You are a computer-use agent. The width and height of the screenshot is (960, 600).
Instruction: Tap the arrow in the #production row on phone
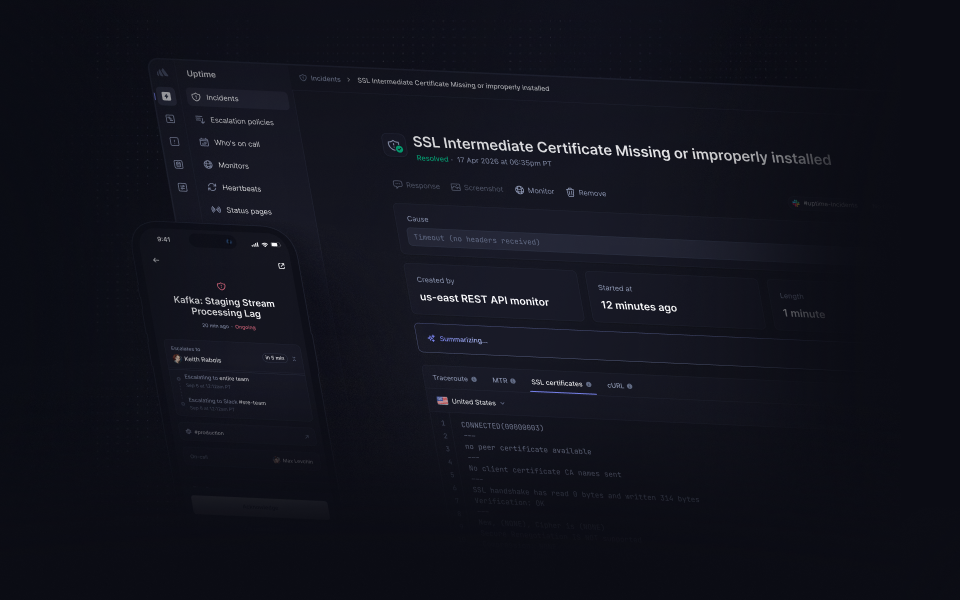click(x=307, y=437)
